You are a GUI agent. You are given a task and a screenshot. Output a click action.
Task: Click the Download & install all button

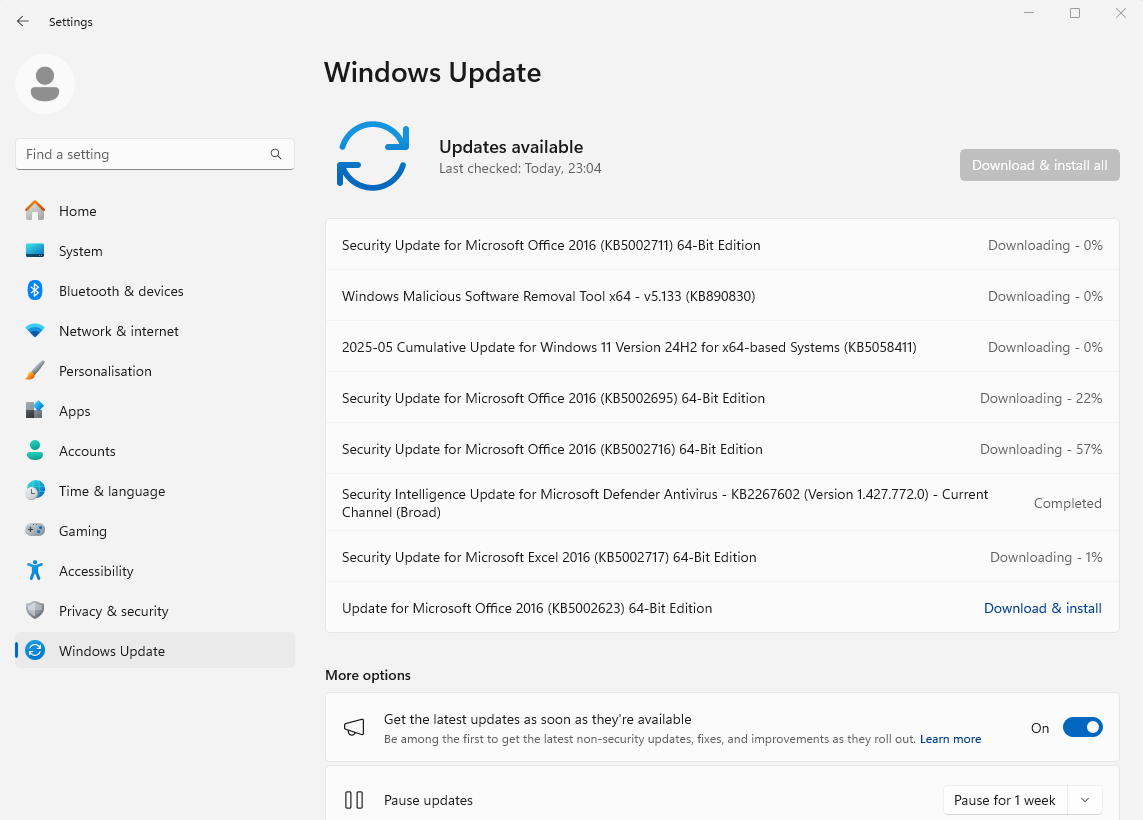tap(1039, 165)
